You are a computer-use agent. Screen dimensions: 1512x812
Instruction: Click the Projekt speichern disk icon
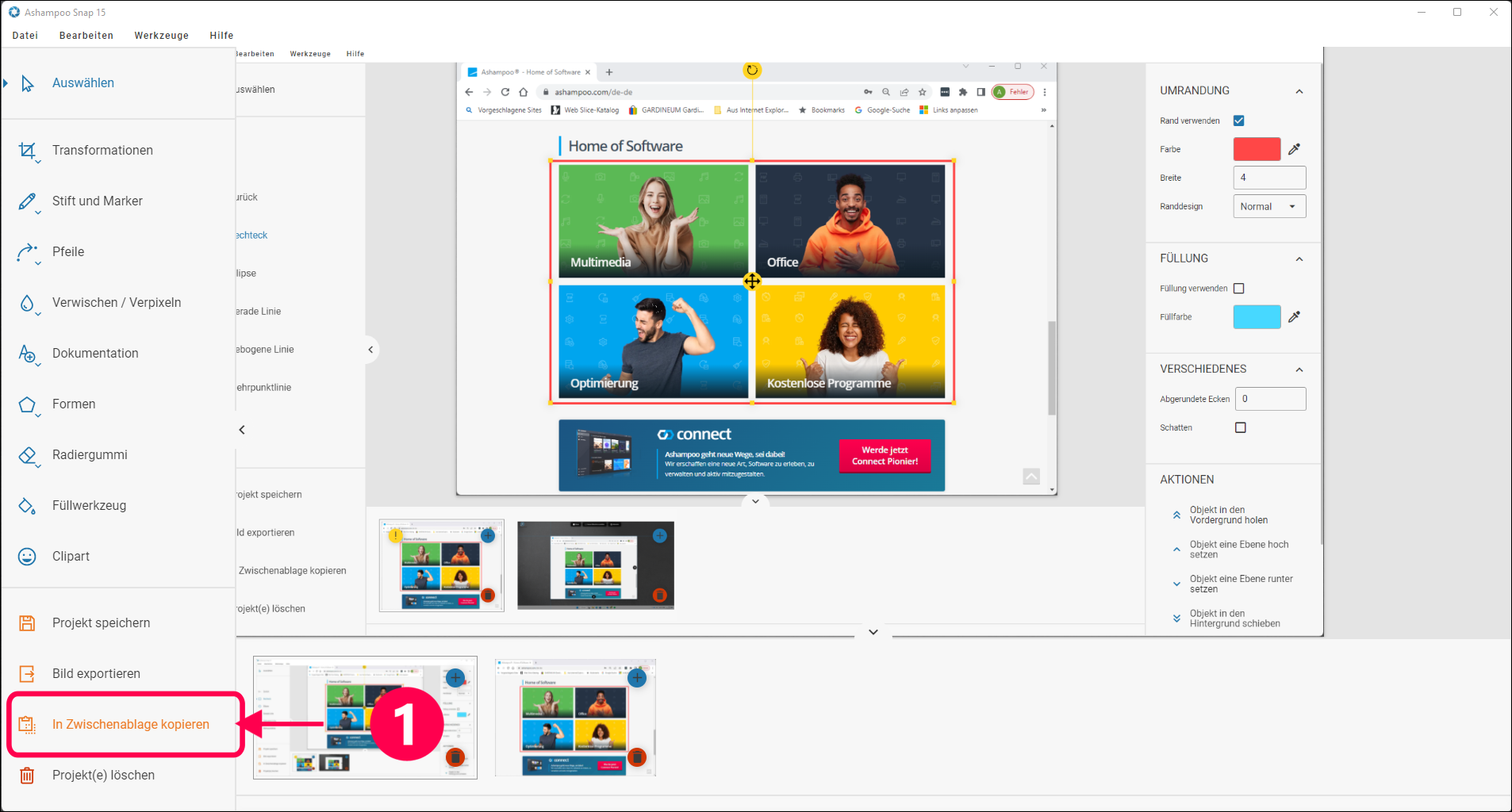[x=27, y=623]
